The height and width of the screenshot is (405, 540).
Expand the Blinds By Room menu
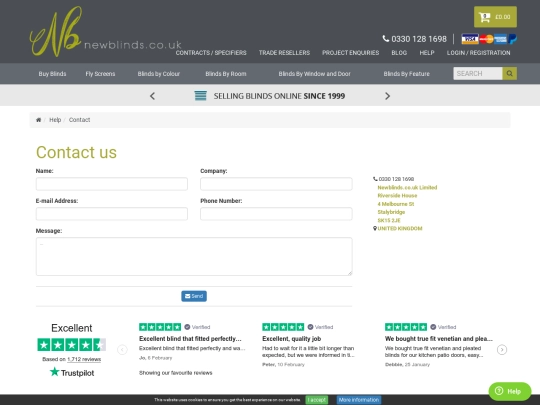[226, 74]
